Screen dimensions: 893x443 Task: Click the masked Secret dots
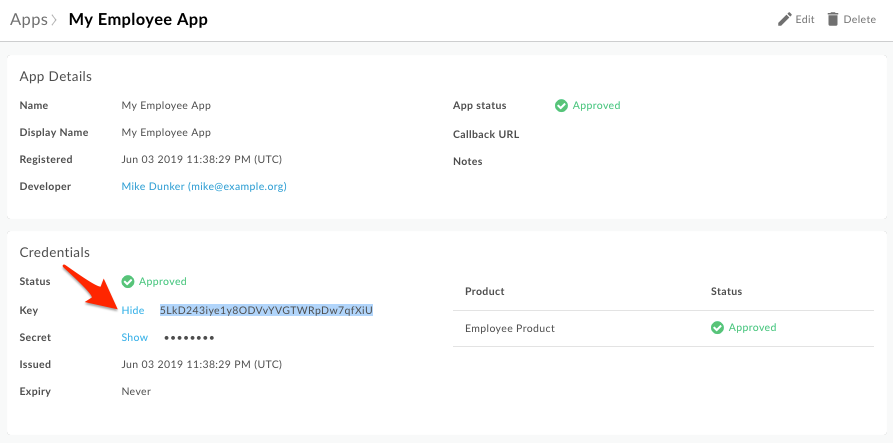pyautogui.click(x=189, y=338)
